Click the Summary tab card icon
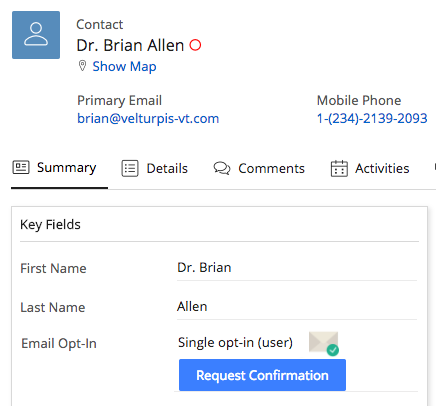 click(21, 167)
